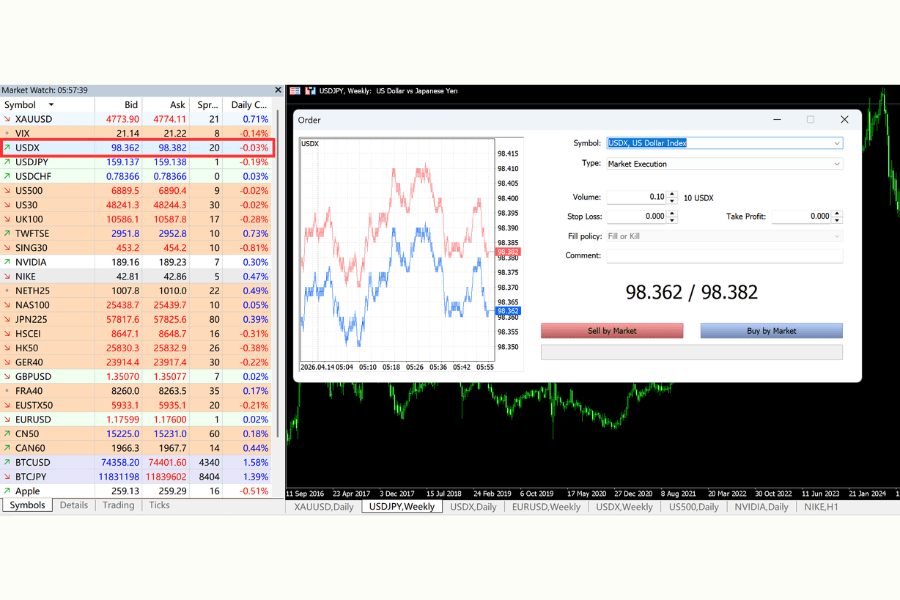
Task: Switch to the Trading tab
Action: tap(118, 505)
